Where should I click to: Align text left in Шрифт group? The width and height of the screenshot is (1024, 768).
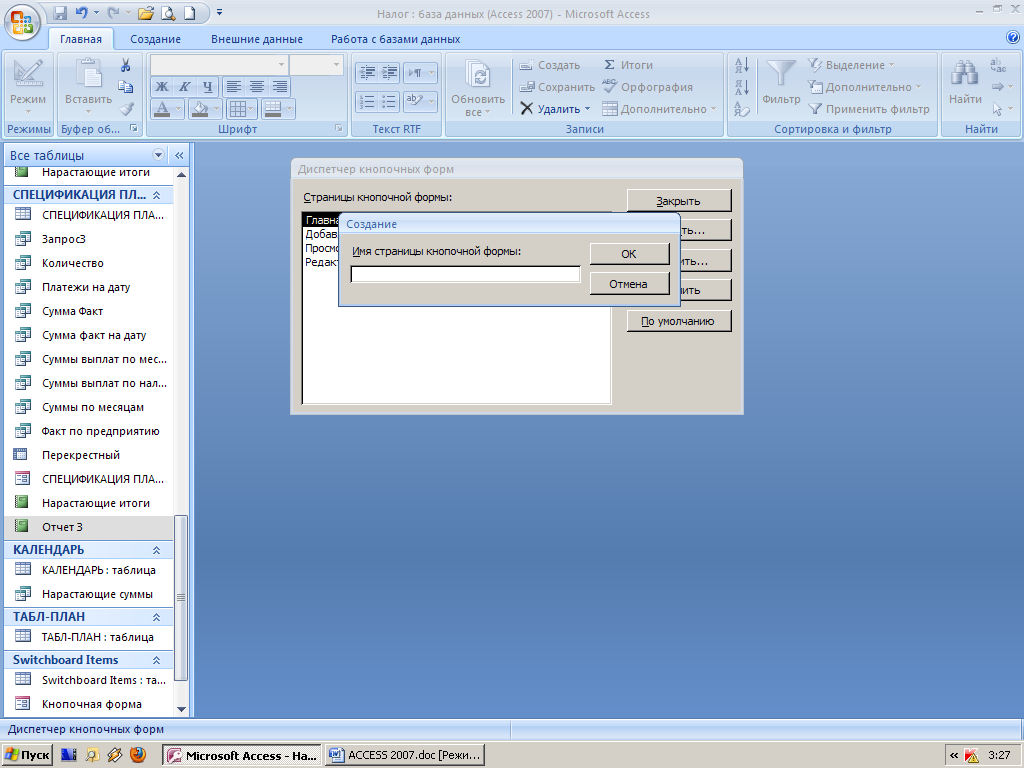point(234,86)
